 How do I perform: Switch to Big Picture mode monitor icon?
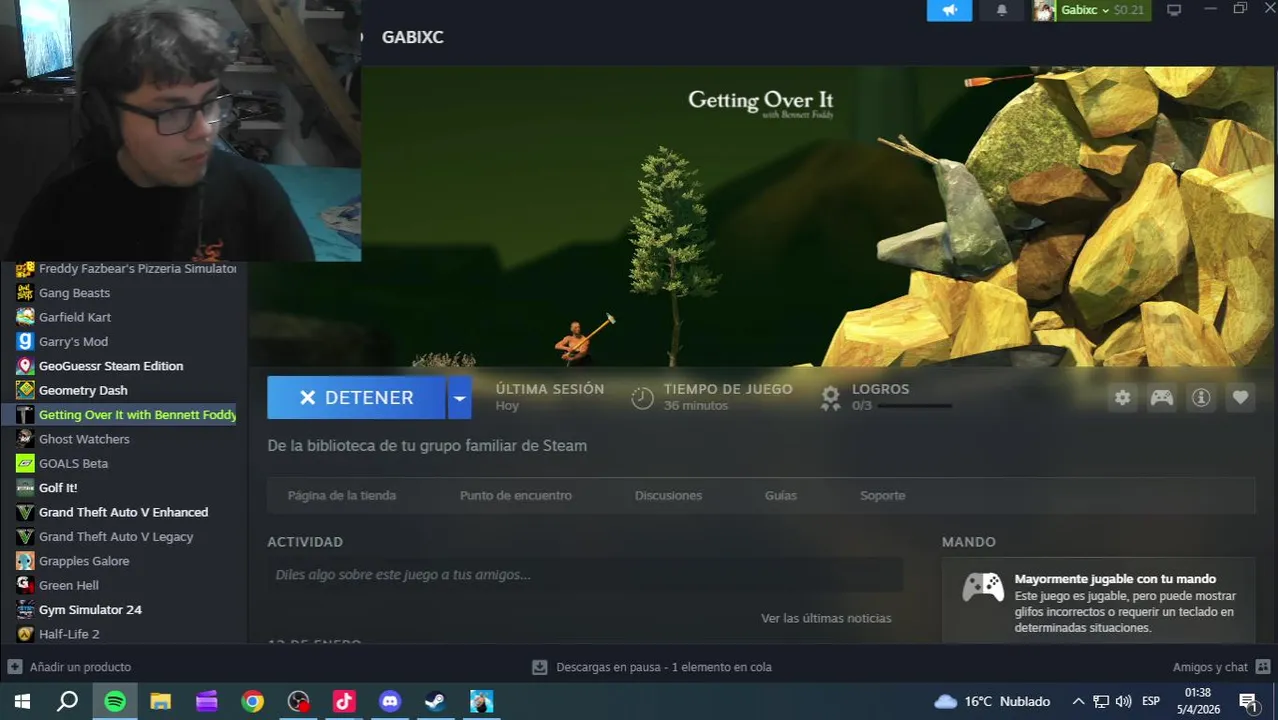(x=1174, y=10)
